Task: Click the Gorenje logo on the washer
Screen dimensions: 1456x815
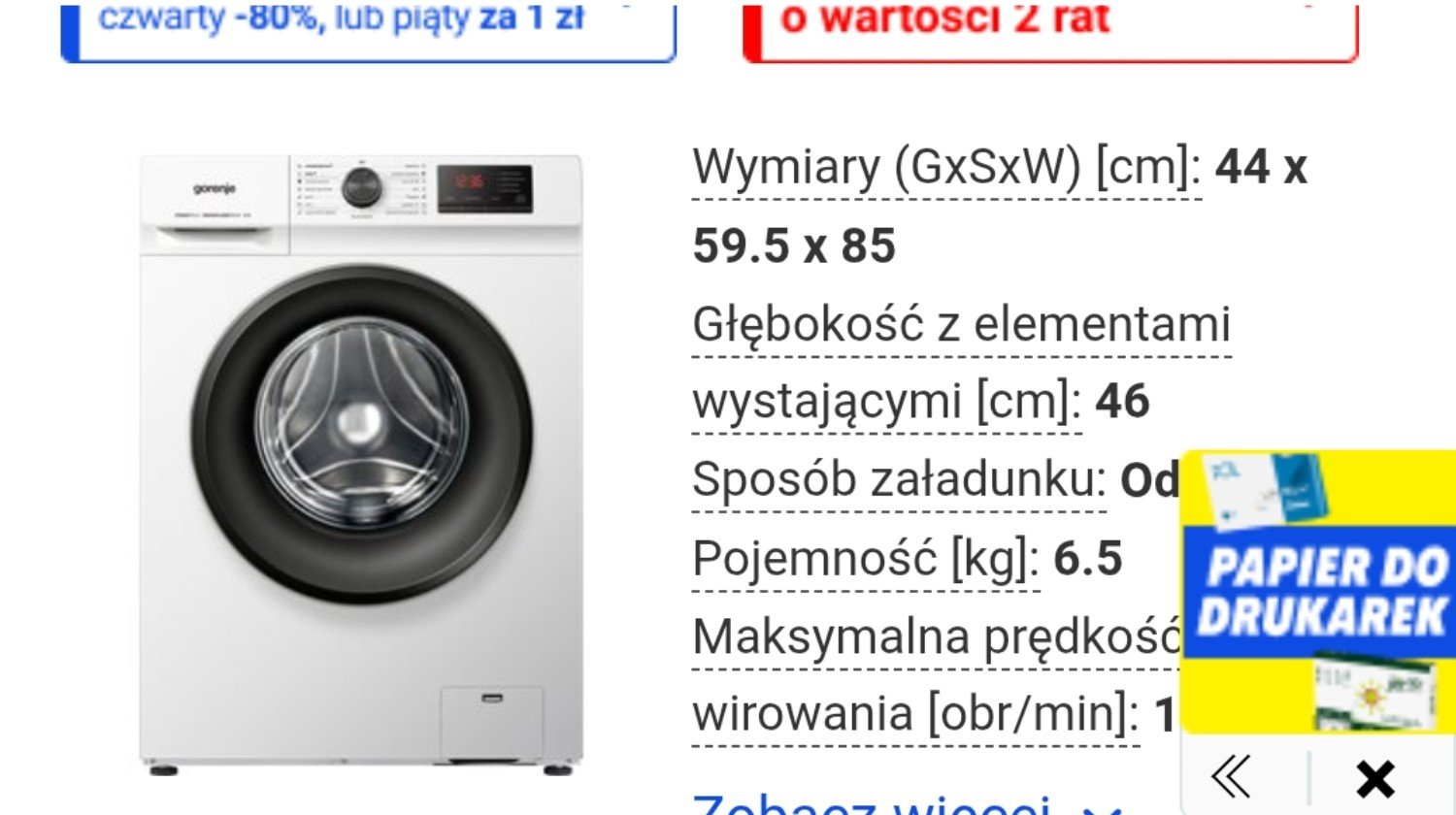Action: [x=214, y=188]
